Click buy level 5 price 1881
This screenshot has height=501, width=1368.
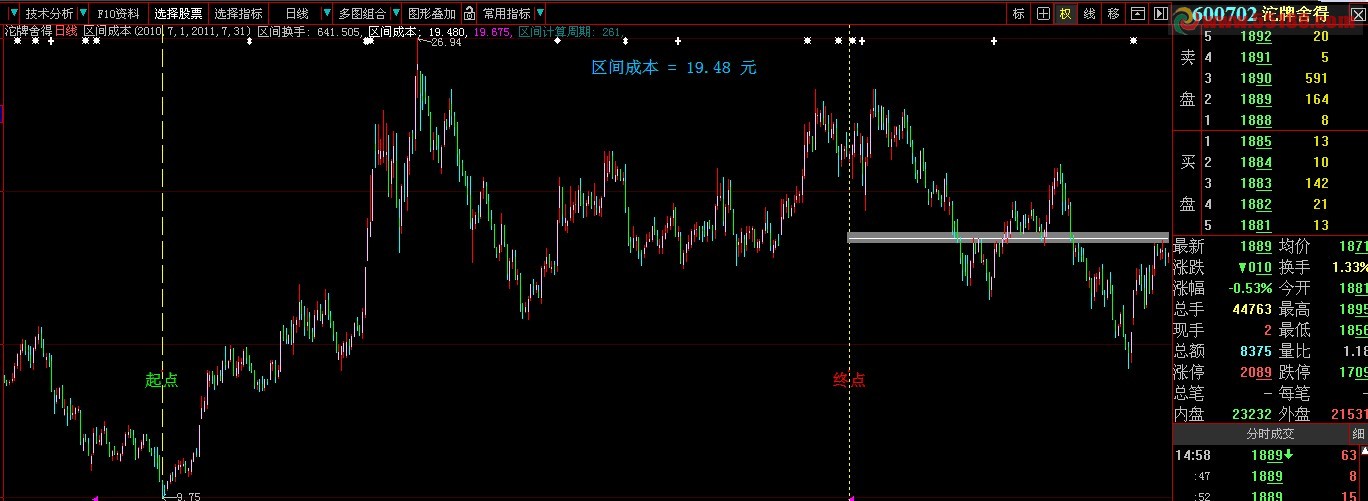(x=1256, y=226)
